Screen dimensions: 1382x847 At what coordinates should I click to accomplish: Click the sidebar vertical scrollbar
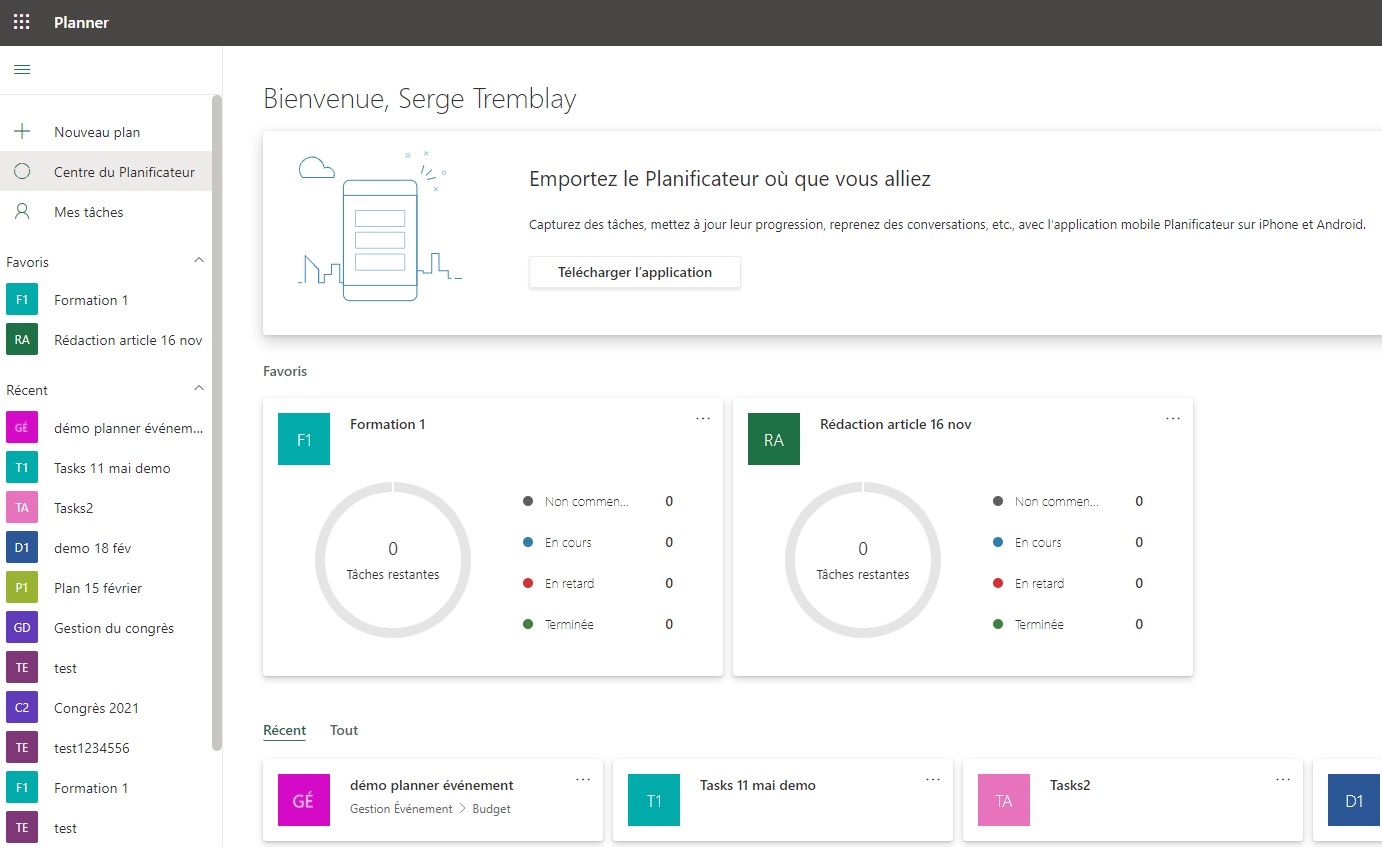click(x=217, y=422)
